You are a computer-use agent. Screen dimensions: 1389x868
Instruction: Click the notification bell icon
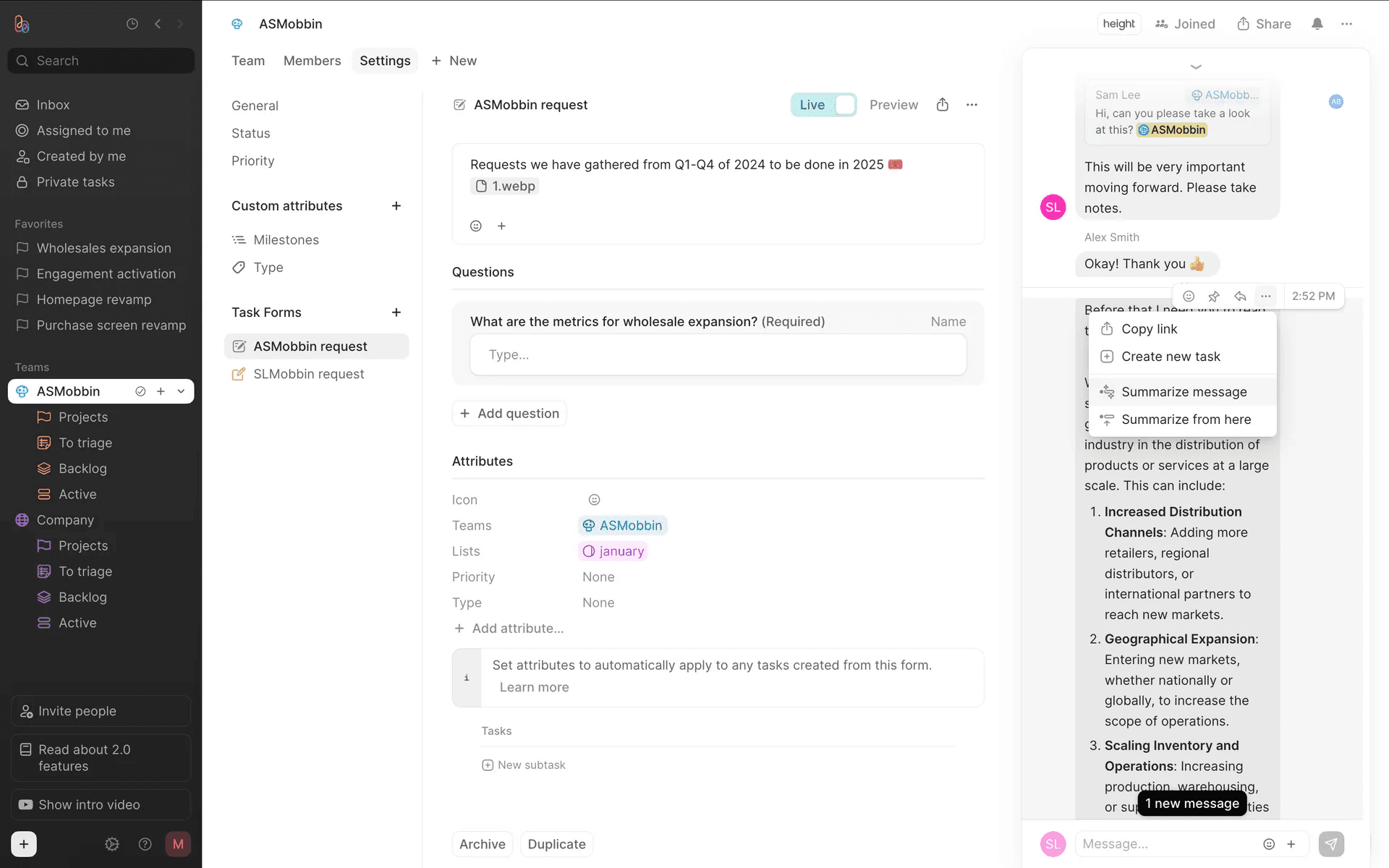pyautogui.click(x=1317, y=24)
